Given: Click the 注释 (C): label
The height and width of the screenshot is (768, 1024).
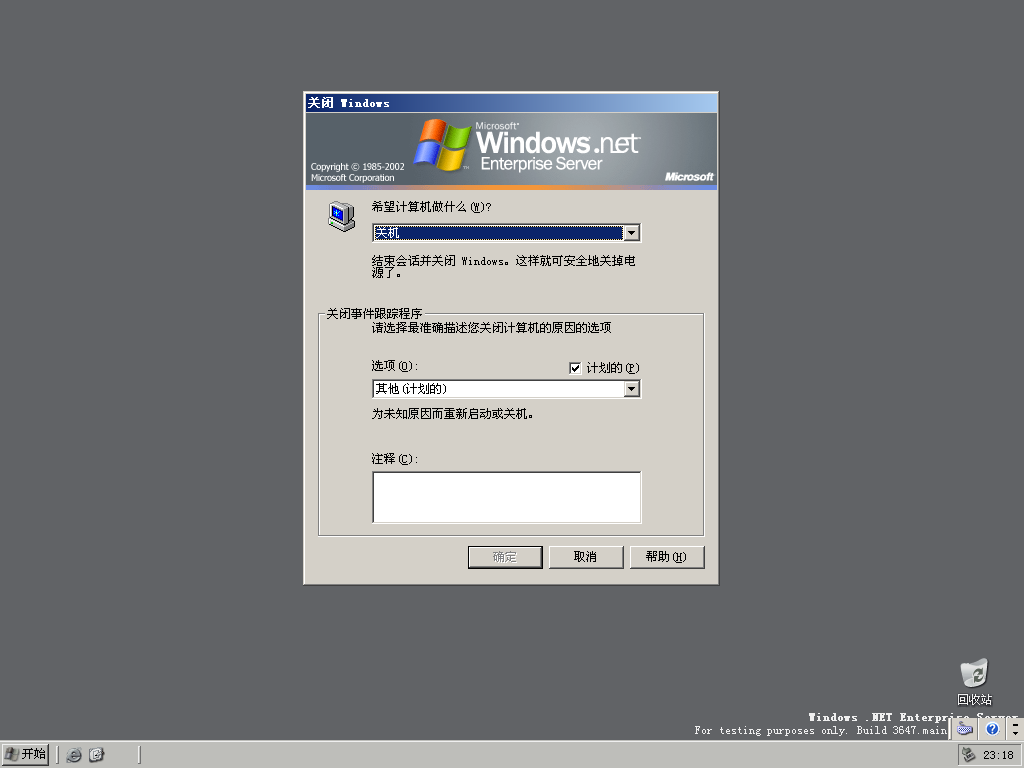Looking at the screenshot, I should pos(394,459).
